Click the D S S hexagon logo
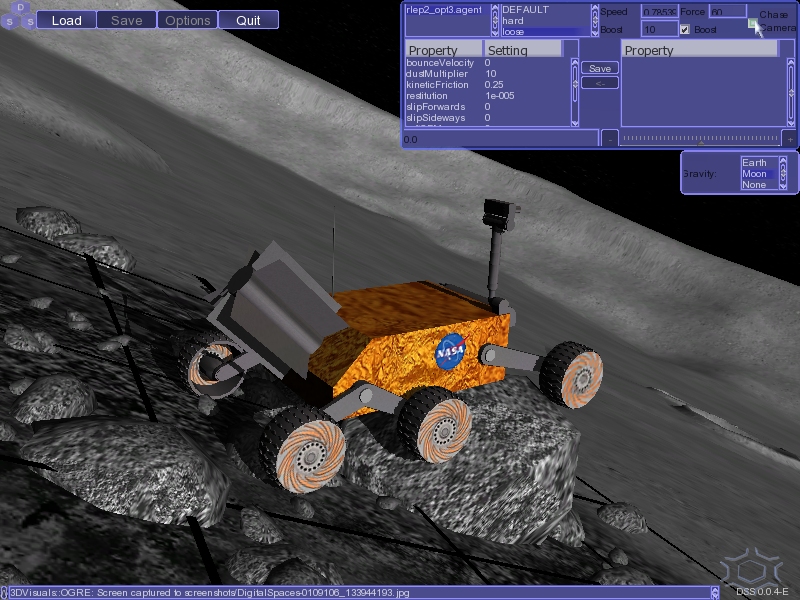This screenshot has width=800, height=600. [x=18, y=15]
